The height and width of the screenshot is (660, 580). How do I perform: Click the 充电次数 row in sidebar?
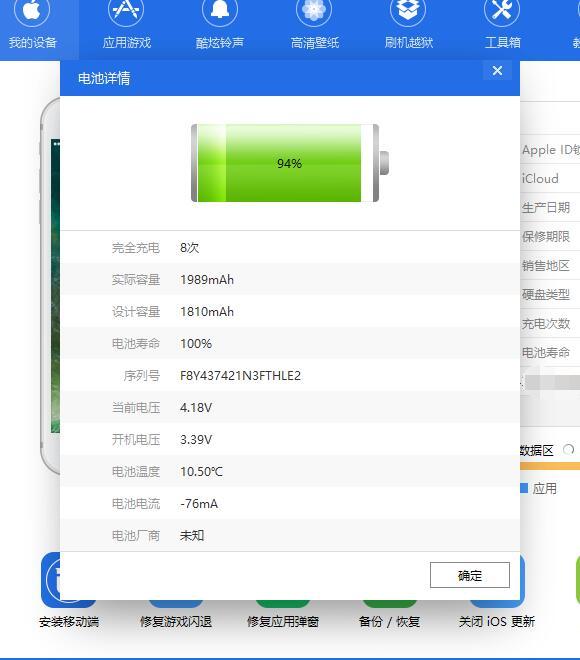coord(550,323)
